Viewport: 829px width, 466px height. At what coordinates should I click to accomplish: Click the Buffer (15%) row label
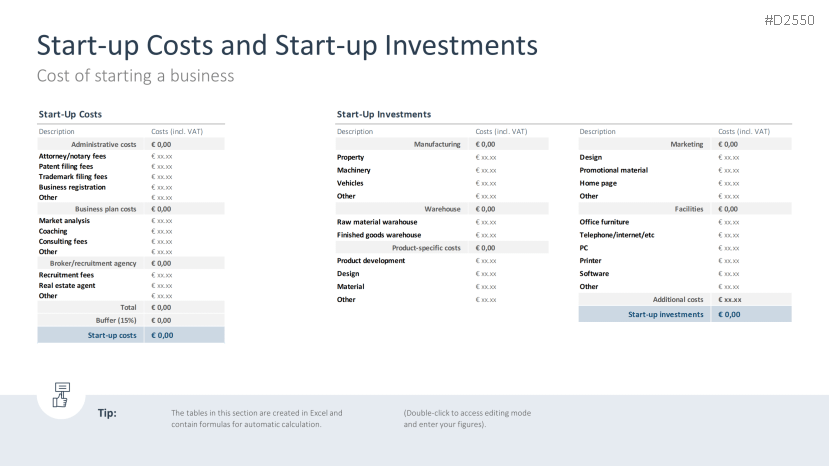click(x=116, y=320)
